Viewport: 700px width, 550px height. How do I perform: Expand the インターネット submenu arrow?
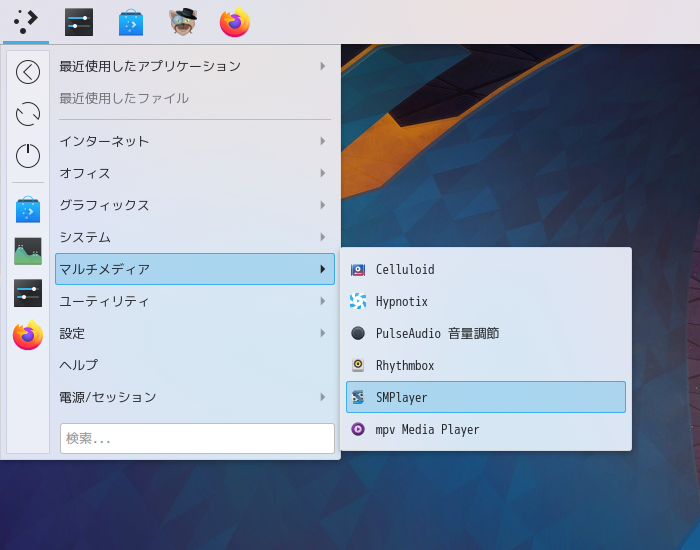322,141
